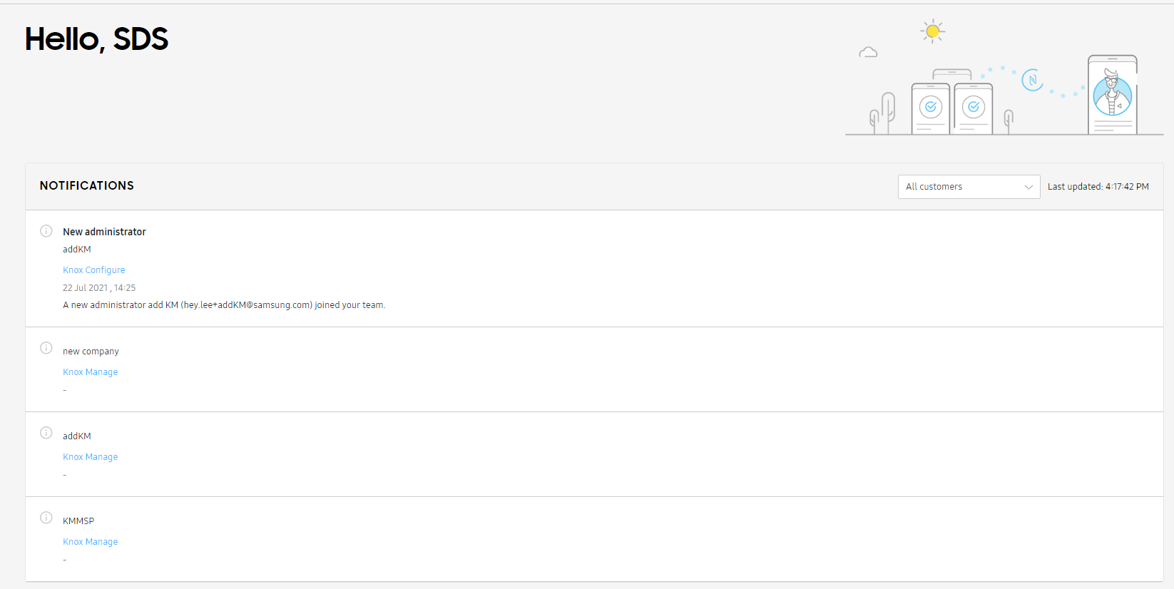Open the Knox Manage link under addKM
The width and height of the screenshot is (1174, 589).
90,457
